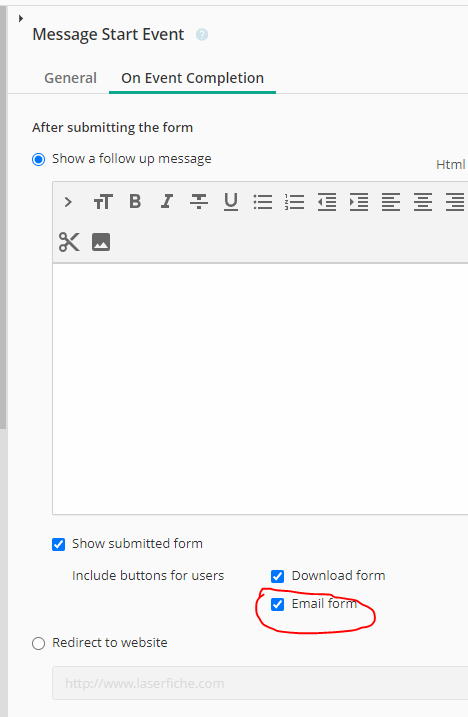The image size is (468, 717).
Task: Open help icon next to Message Start Event
Action: click(202, 35)
